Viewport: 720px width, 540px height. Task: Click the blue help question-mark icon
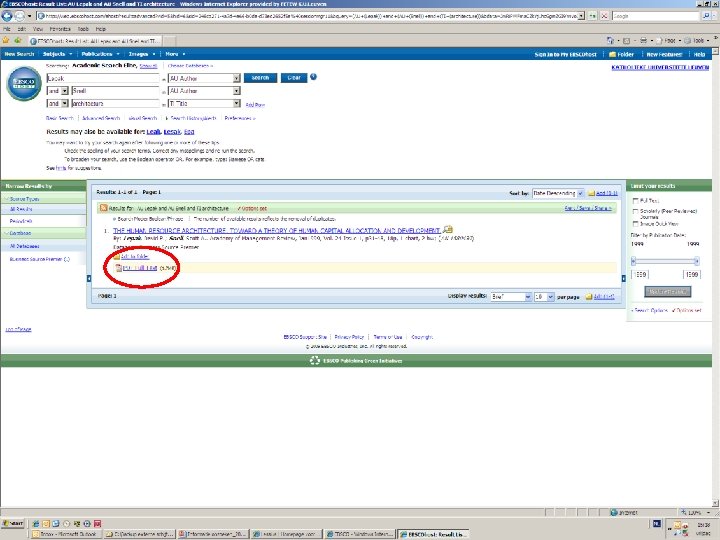point(313,77)
